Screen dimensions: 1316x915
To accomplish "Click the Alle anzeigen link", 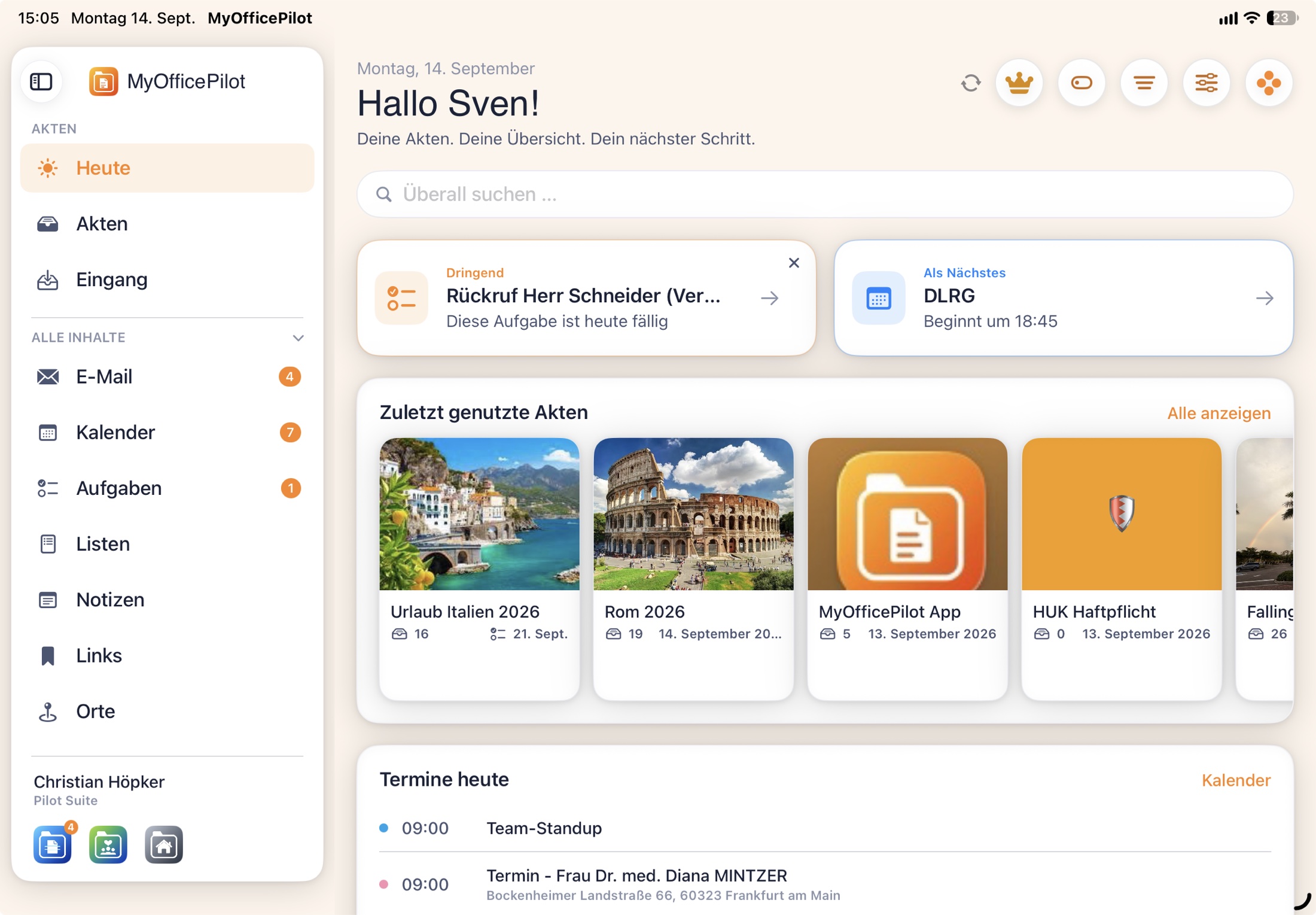I will [1219, 413].
